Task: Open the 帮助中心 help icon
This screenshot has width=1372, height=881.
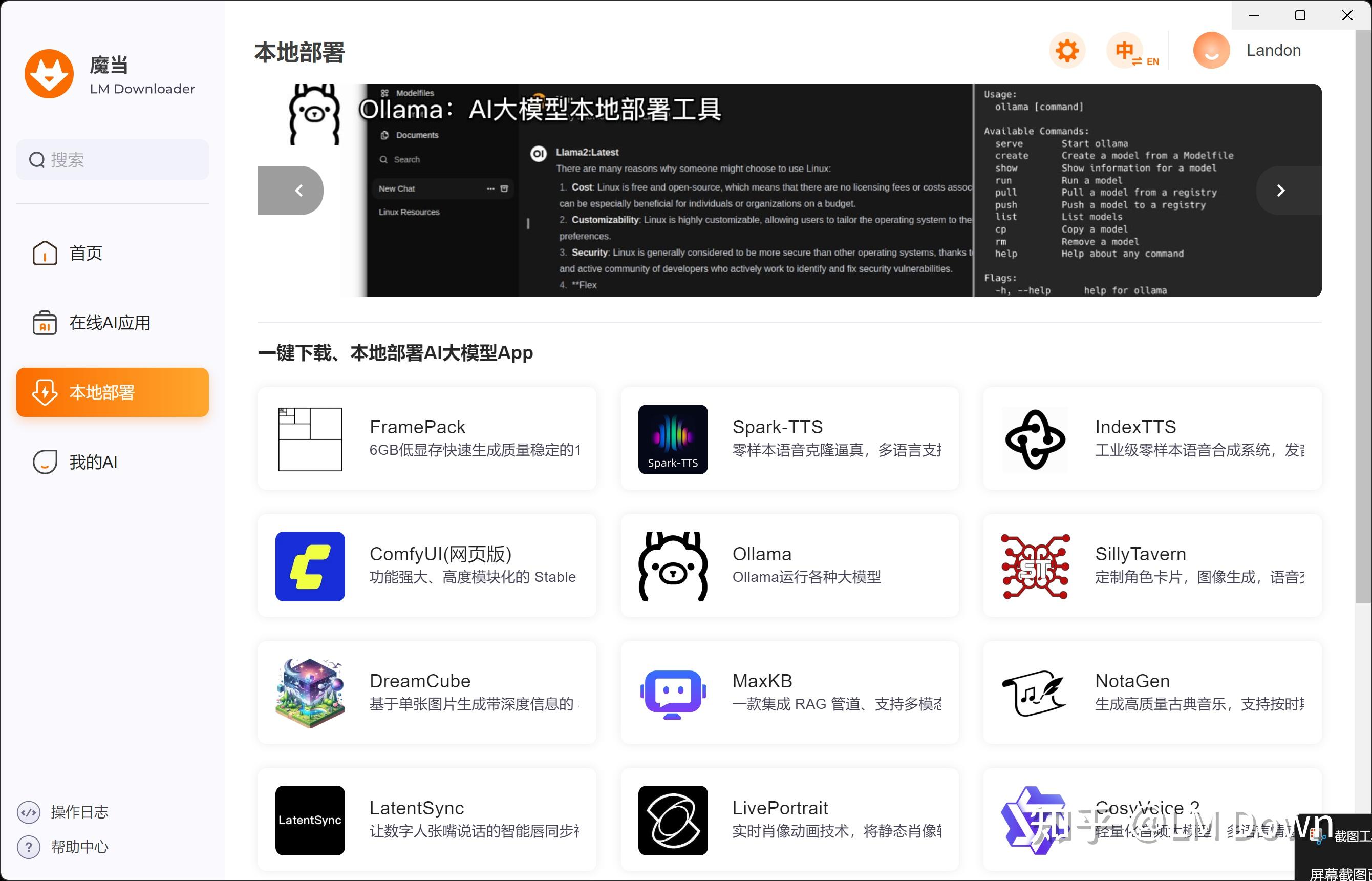Action: click(x=29, y=847)
